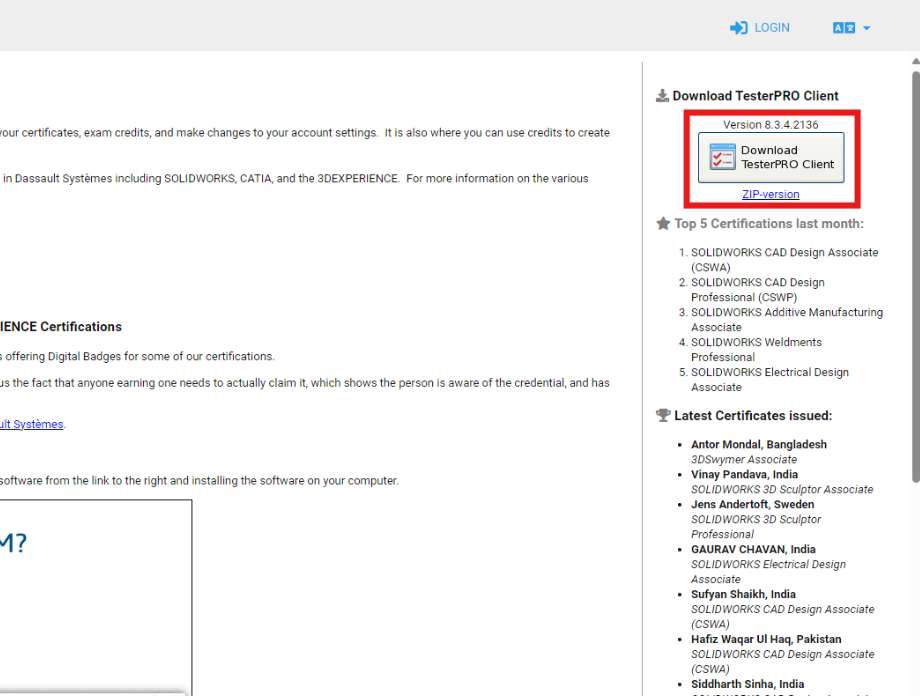Open the language selector dropdown
This screenshot has width=920, height=696.
pyautogui.click(x=851, y=28)
